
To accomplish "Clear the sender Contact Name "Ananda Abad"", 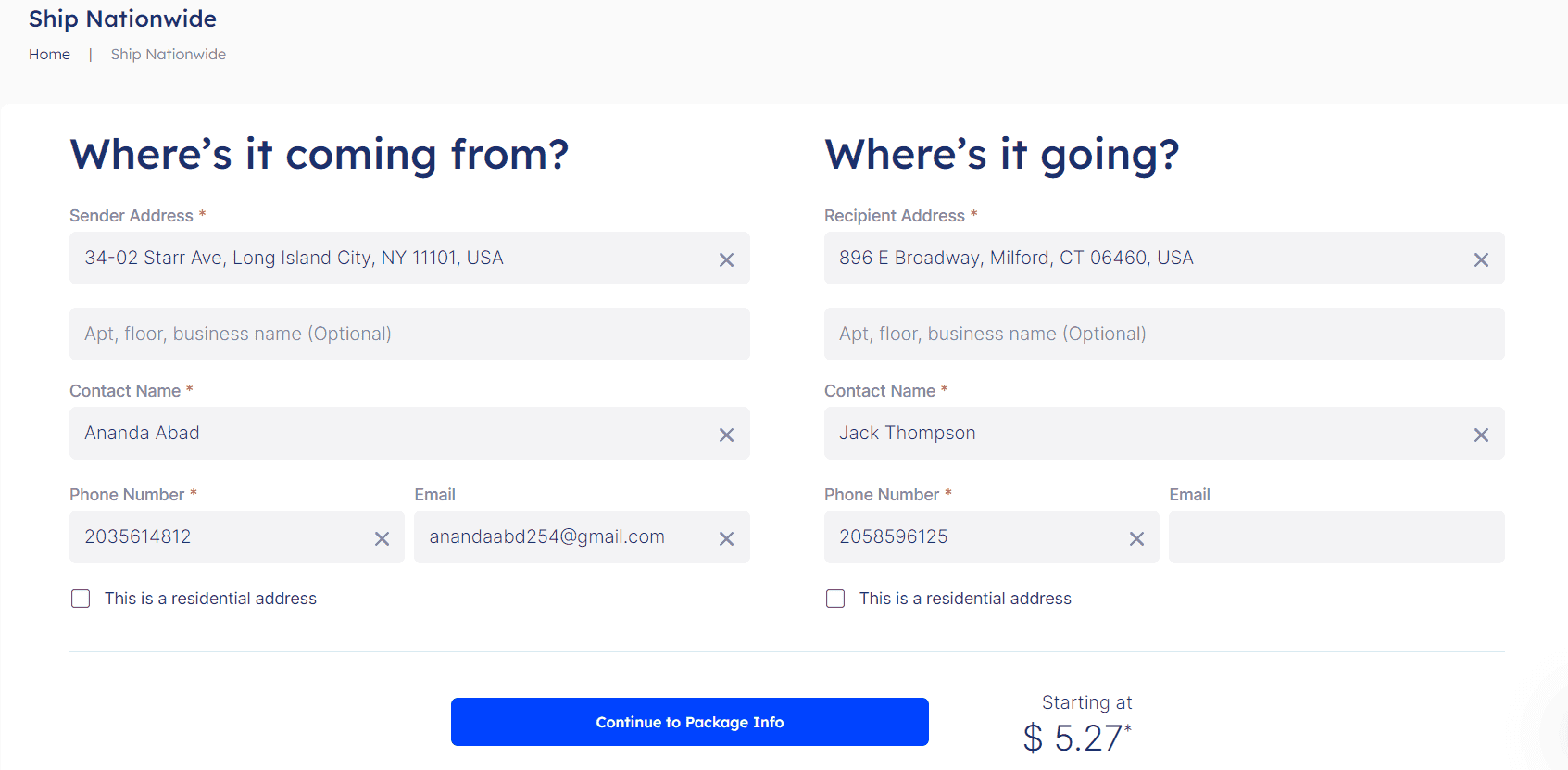I will point(726,434).
